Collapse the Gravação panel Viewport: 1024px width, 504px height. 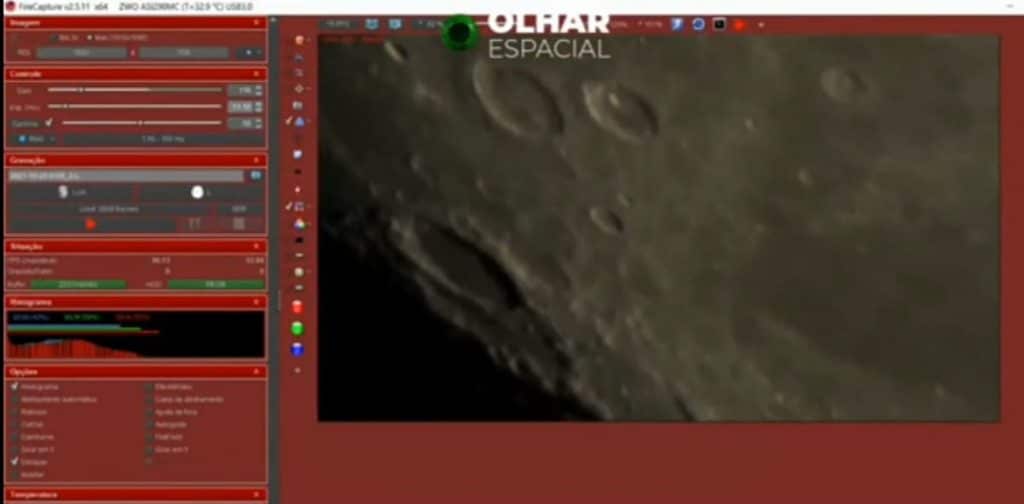pyautogui.click(x=256, y=161)
